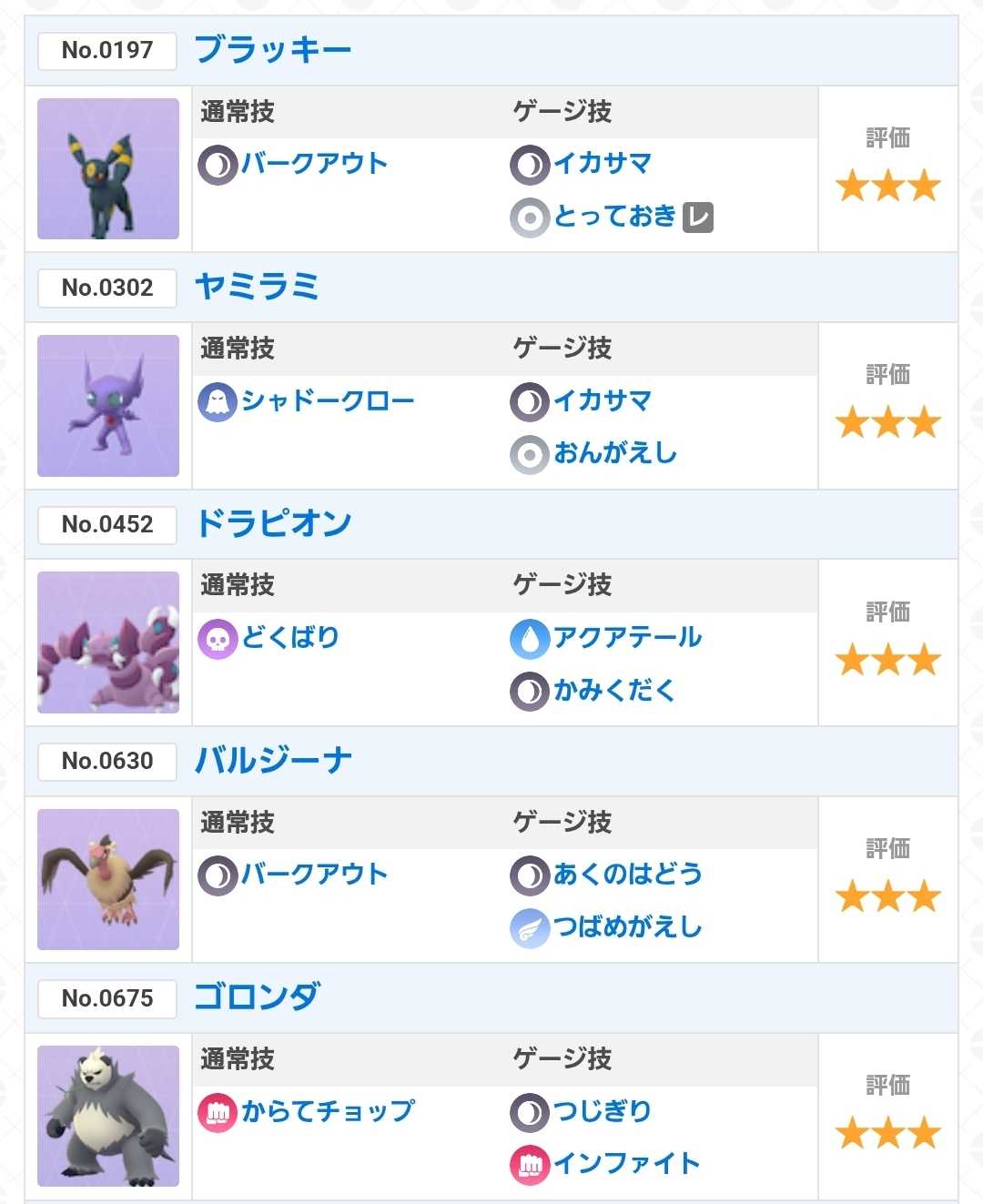Click the ドラピオン Pokémon image
The image size is (983, 1204).
pos(108,642)
